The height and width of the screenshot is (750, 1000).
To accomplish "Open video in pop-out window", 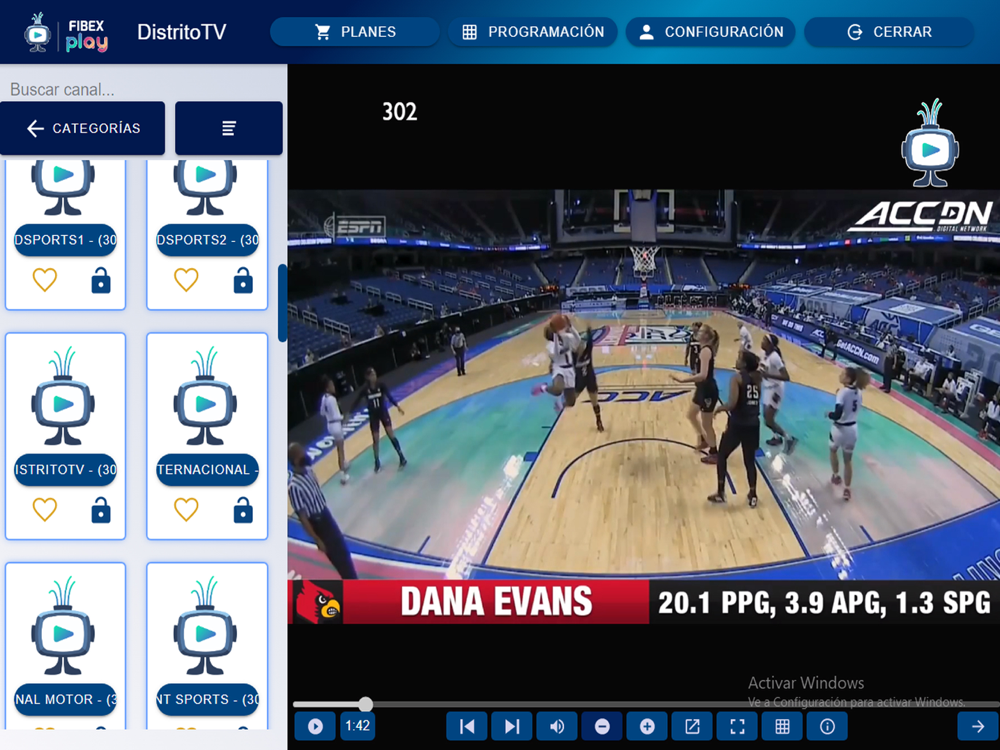I will [x=693, y=726].
